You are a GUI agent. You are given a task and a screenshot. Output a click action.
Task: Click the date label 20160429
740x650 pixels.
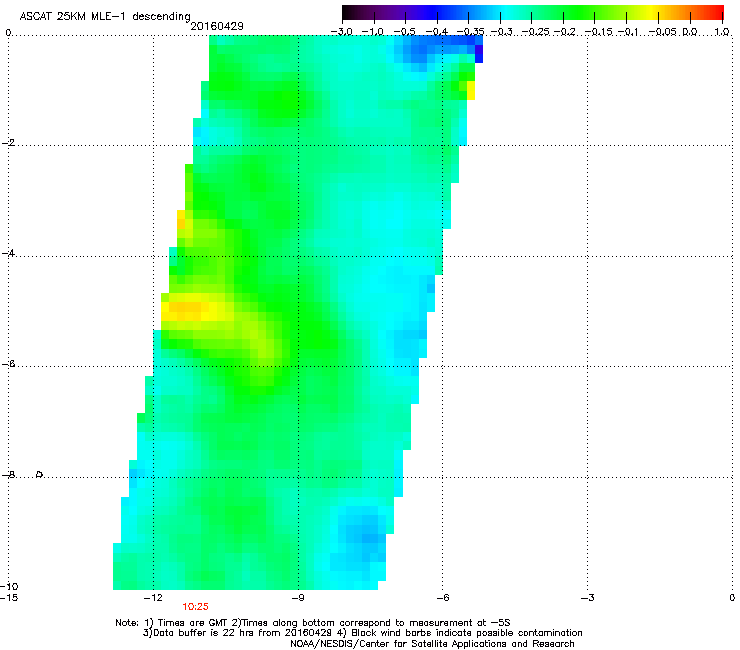217,26
